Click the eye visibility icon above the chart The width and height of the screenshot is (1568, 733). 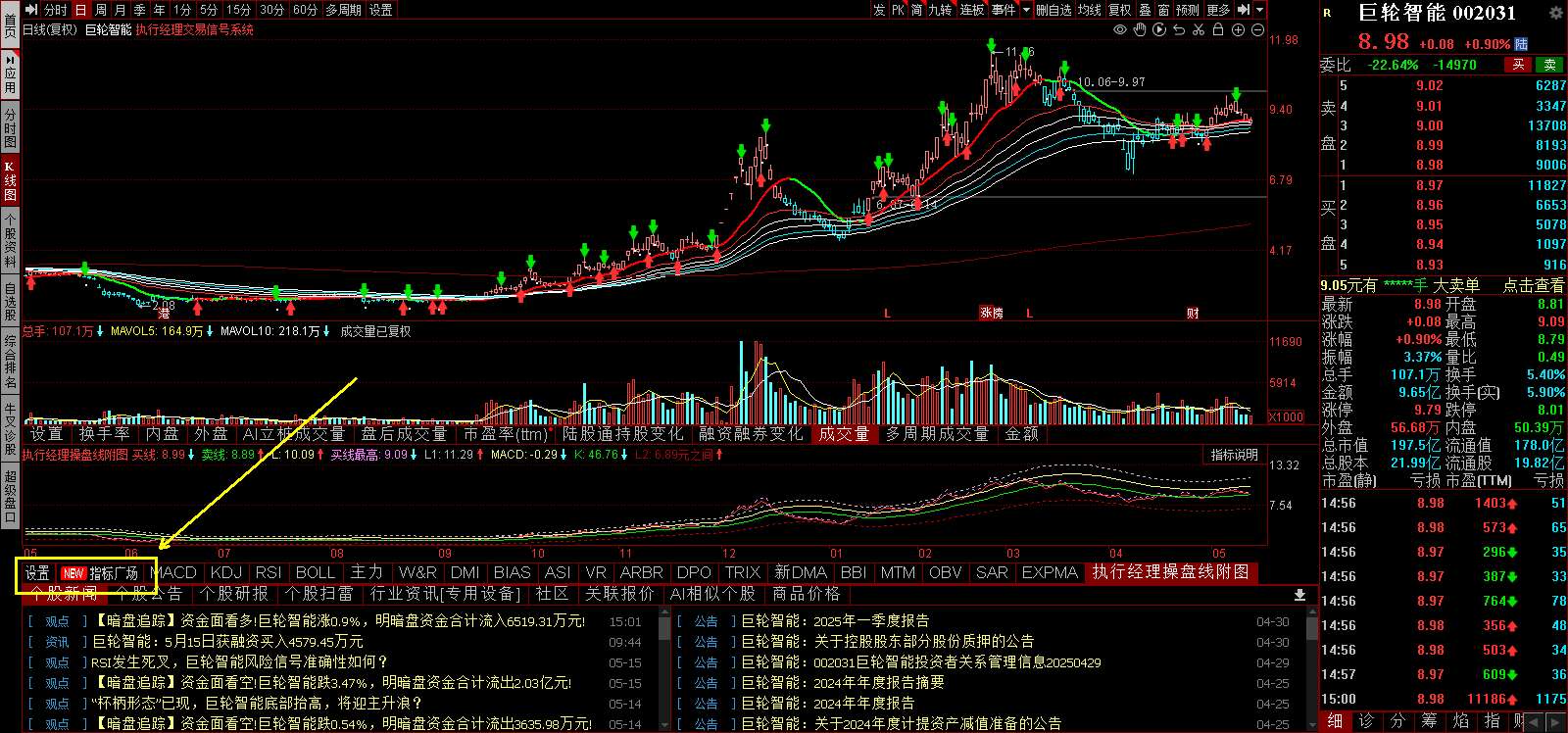click(x=1120, y=30)
